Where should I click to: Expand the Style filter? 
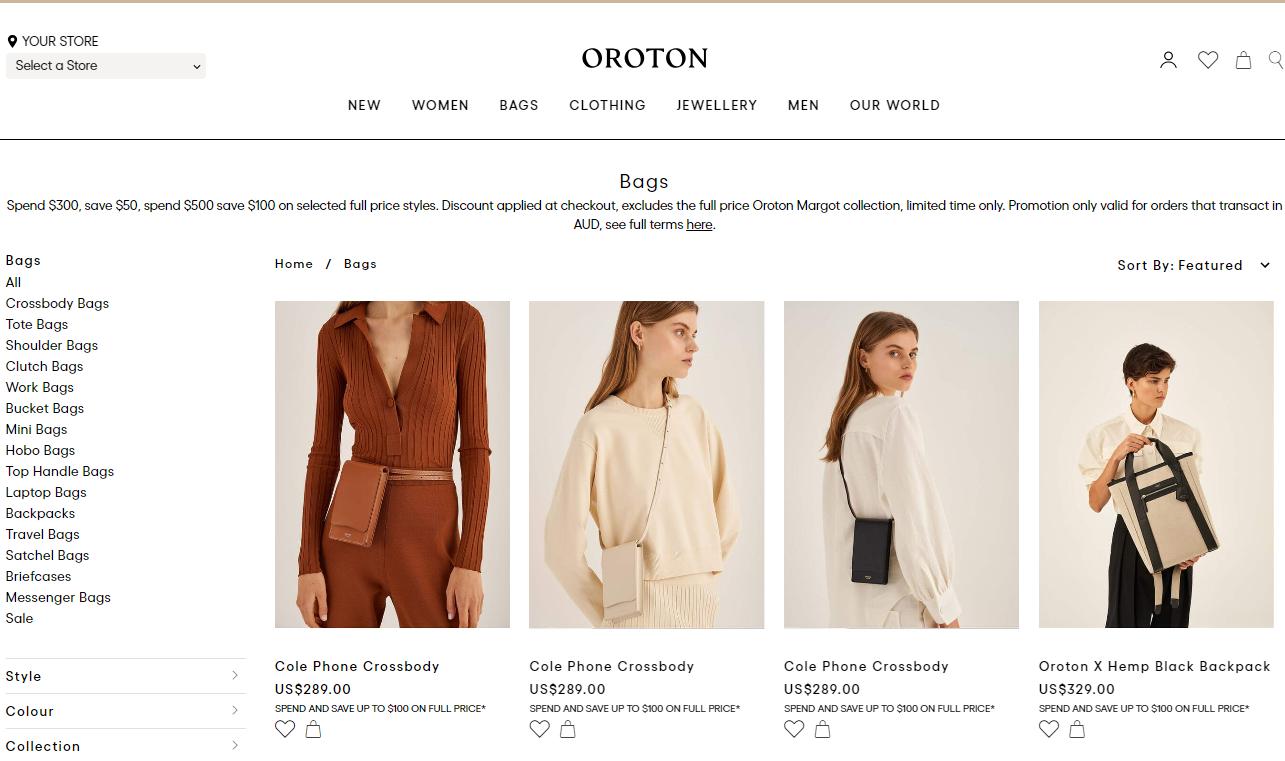123,676
